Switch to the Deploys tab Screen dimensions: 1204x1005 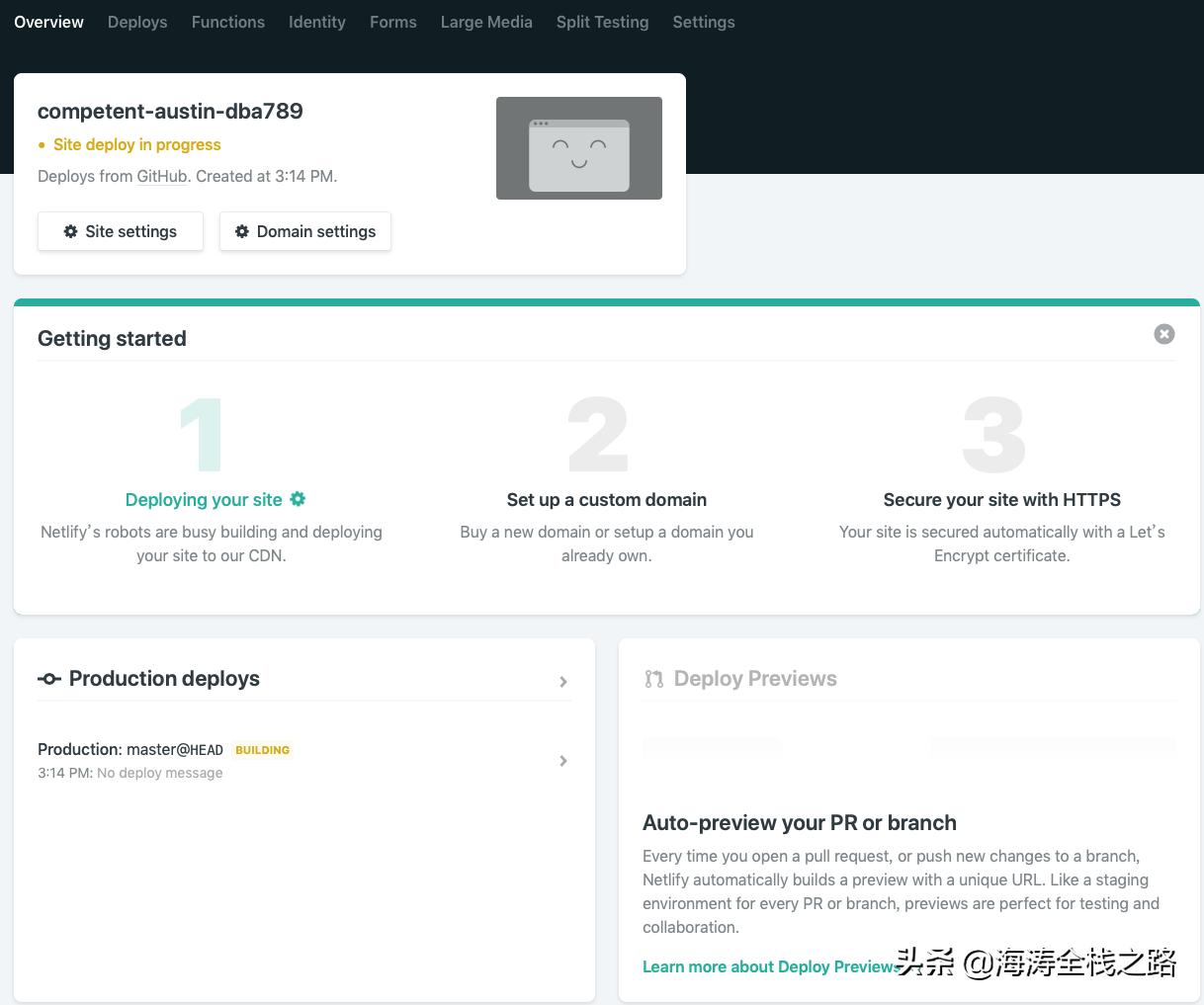coord(137,22)
